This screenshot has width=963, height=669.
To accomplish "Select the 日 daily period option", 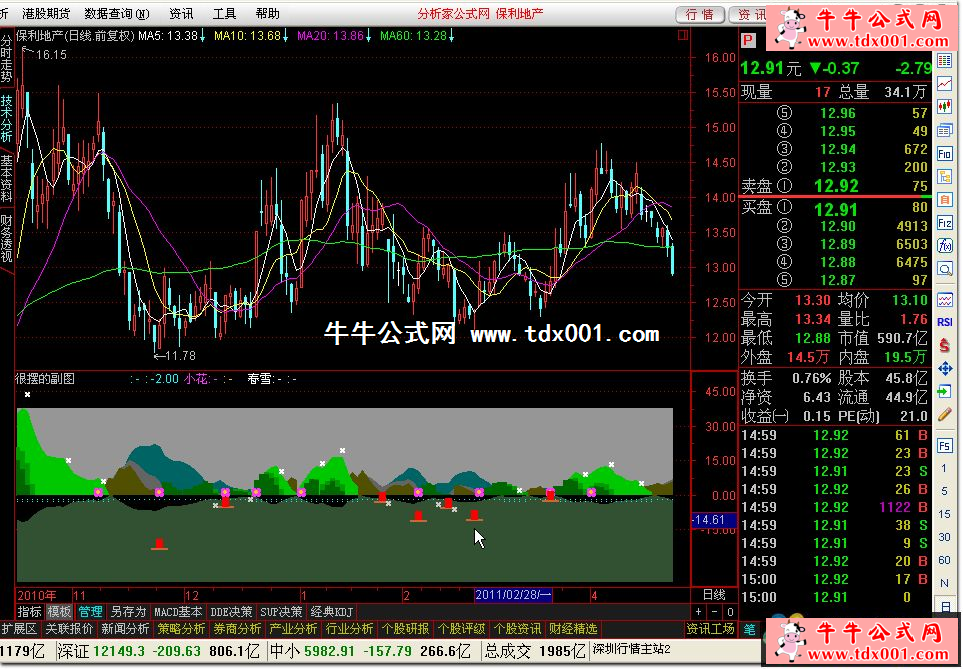I will (x=945, y=606).
